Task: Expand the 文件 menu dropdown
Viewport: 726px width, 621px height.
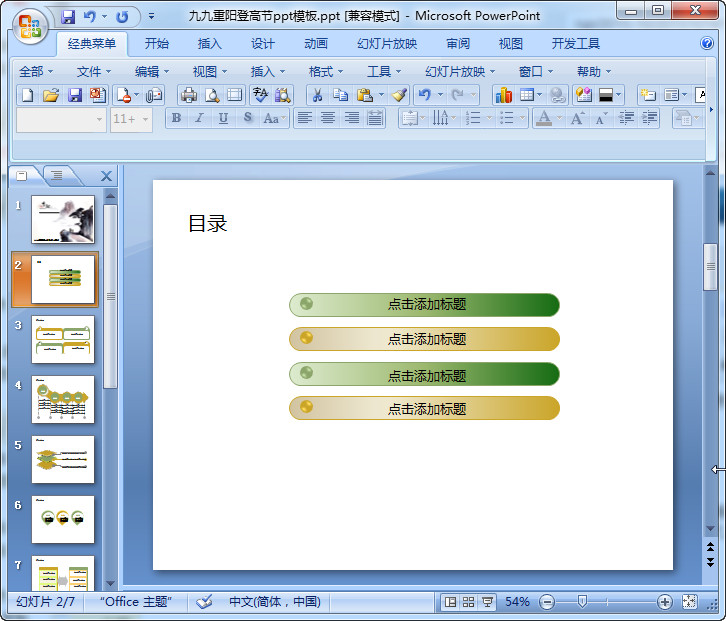Action: (x=94, y=71)
